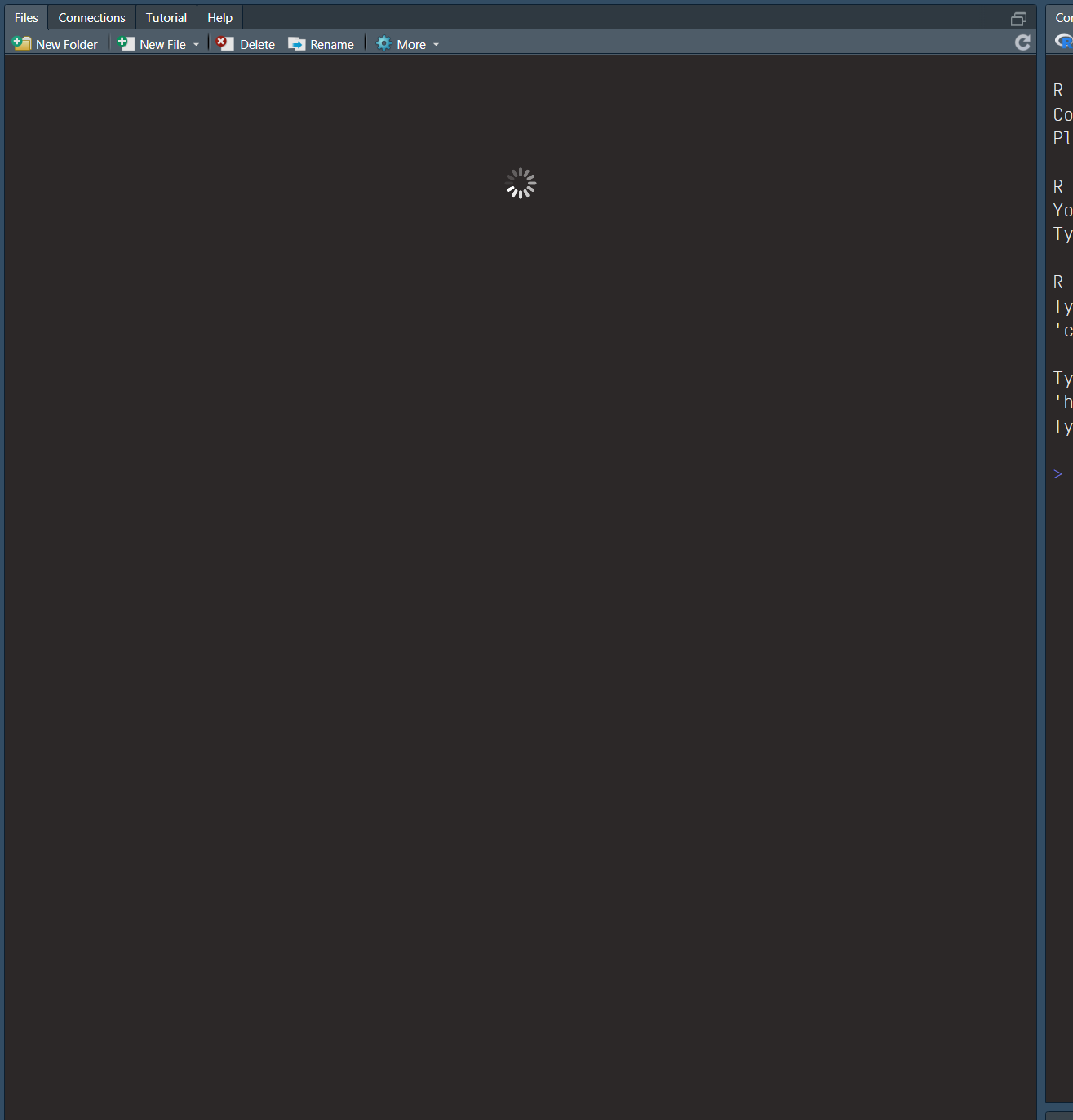Select the Tutorial tab

166,18
